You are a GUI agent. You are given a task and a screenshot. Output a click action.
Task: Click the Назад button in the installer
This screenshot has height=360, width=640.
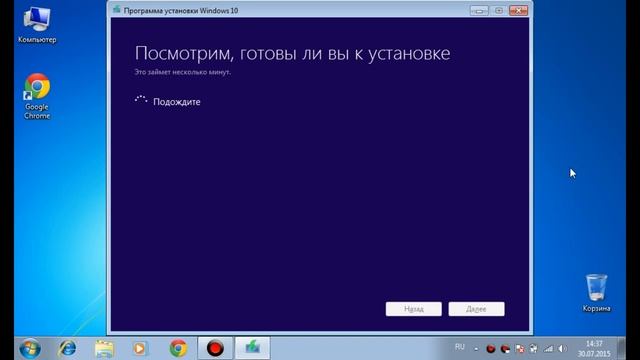tap(413, 309)
